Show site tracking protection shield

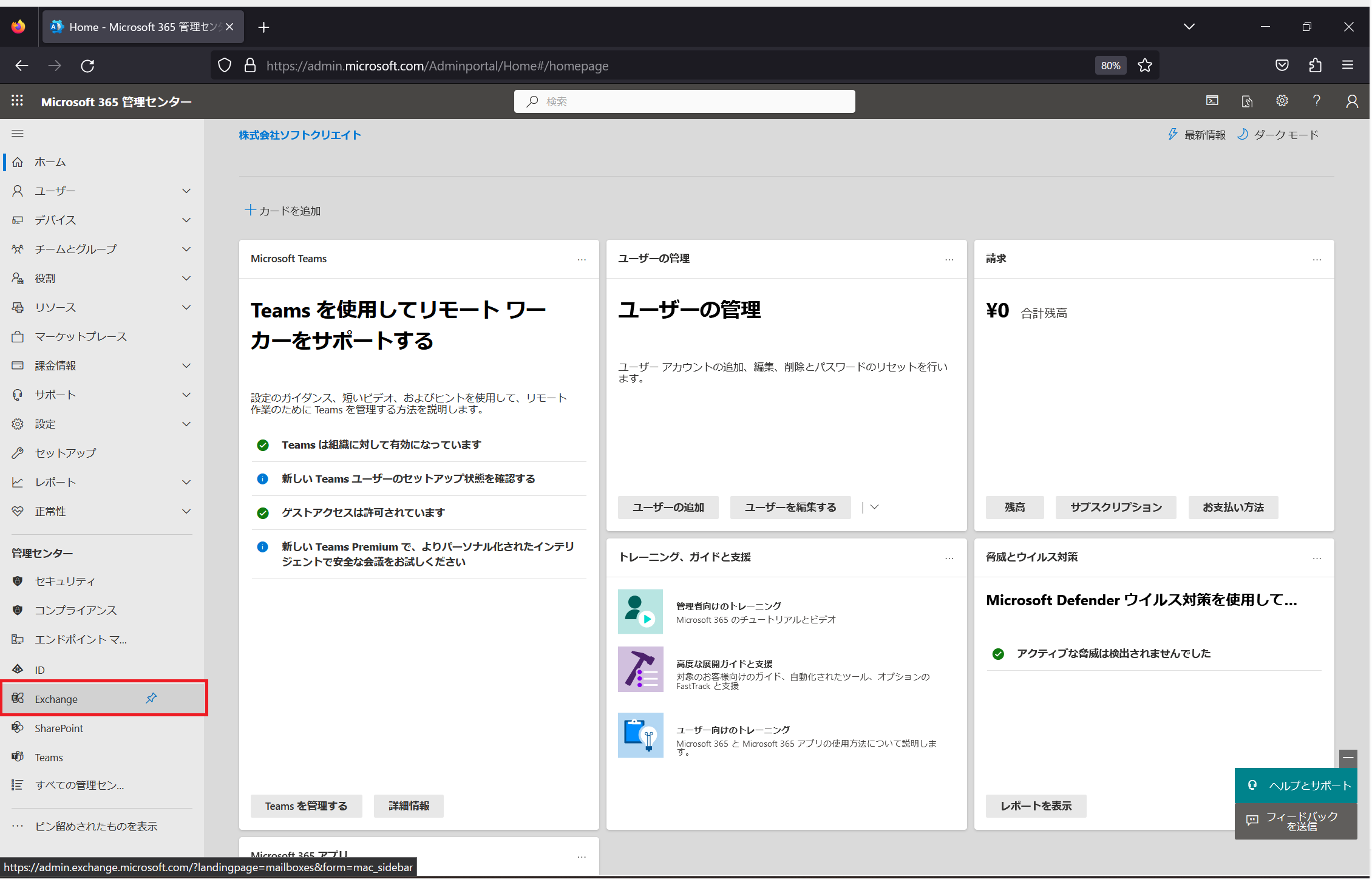tap(225, 66)
